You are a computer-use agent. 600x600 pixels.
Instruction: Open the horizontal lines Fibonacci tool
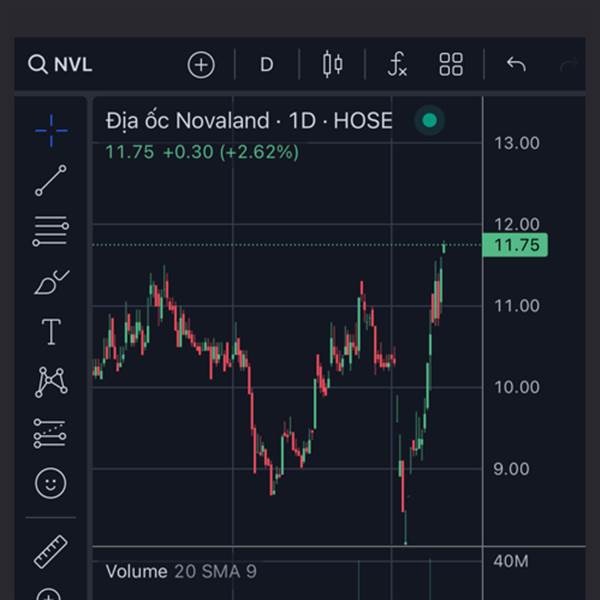pyautogui.click(x=51, y=231)
